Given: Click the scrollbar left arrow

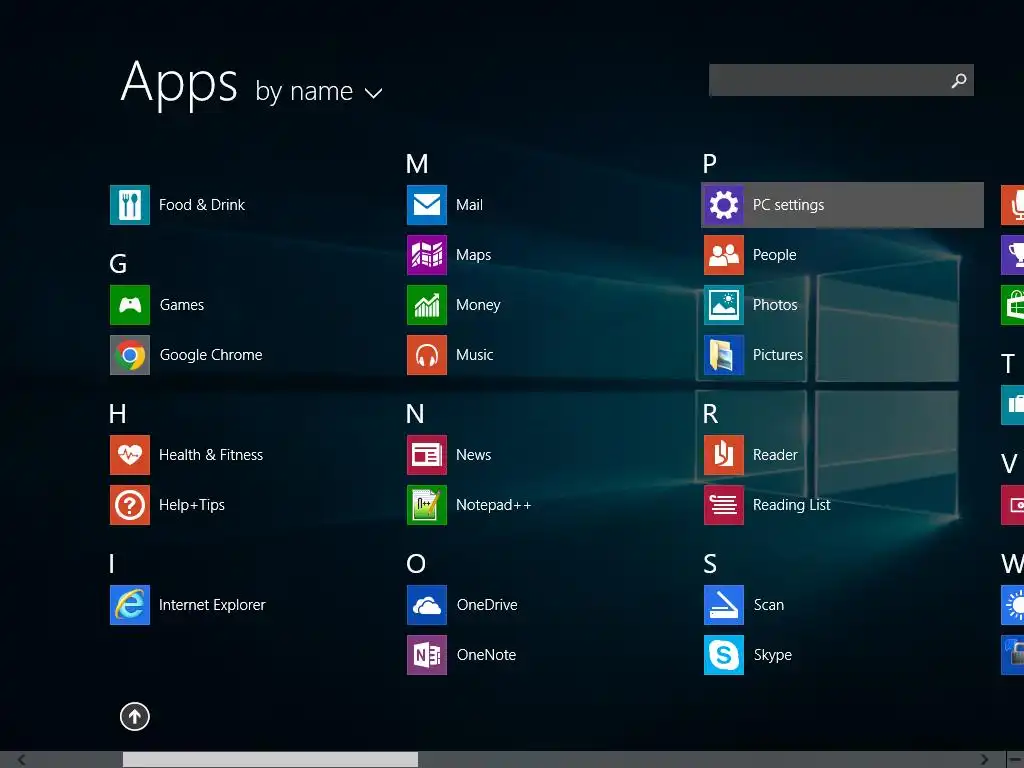Looking at the screenshot, I should pos(22,760).
